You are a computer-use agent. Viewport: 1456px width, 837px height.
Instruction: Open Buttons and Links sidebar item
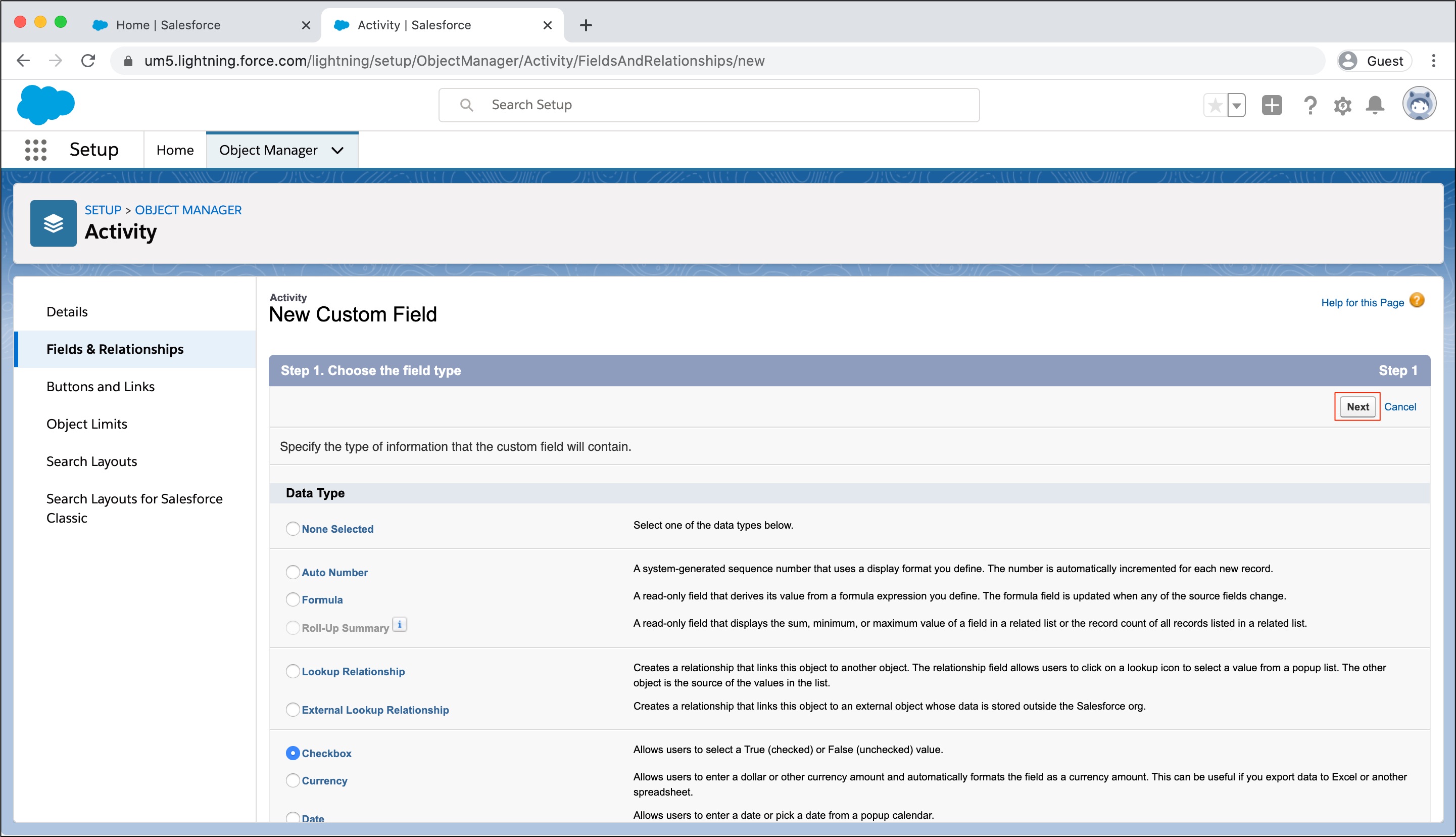pyautogui.click(x=101, y=386)
